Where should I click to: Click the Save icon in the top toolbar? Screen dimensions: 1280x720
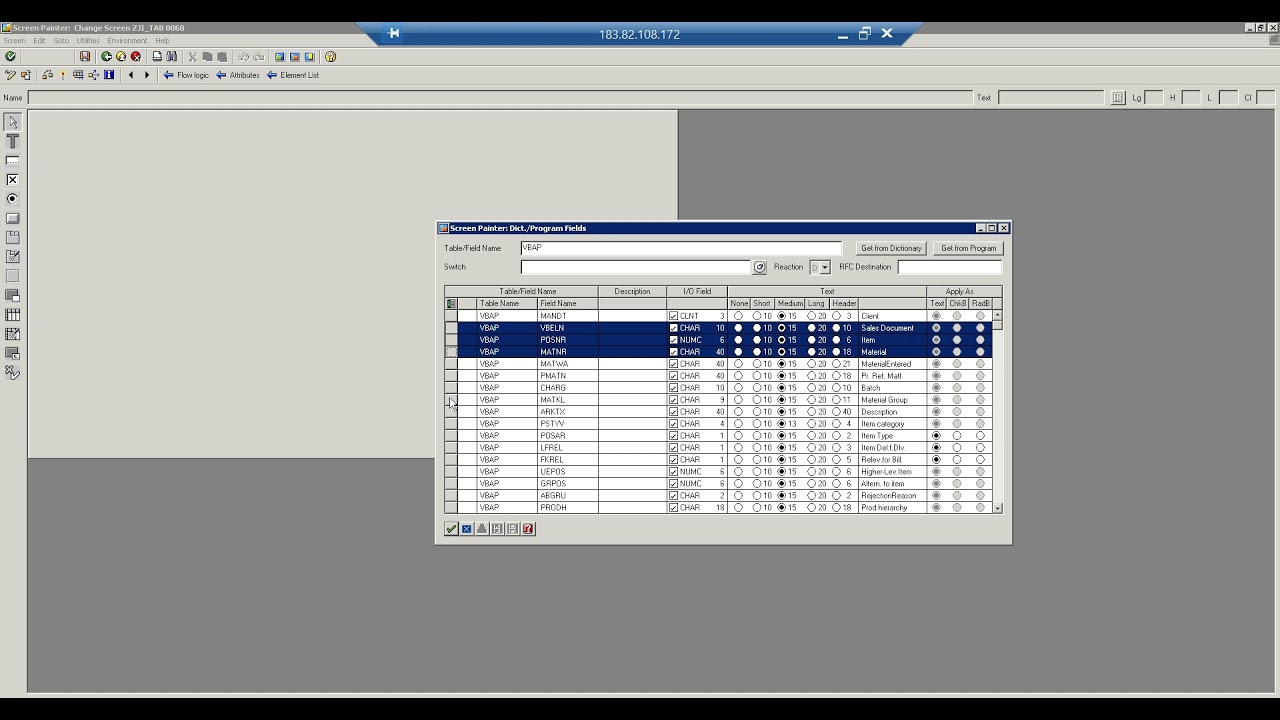pos(85,57)
